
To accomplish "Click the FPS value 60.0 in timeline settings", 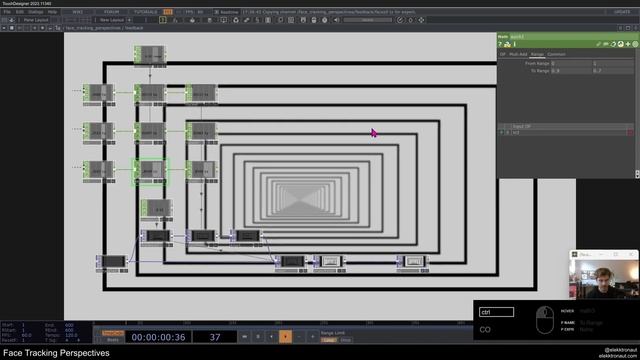I will [27, 335].
